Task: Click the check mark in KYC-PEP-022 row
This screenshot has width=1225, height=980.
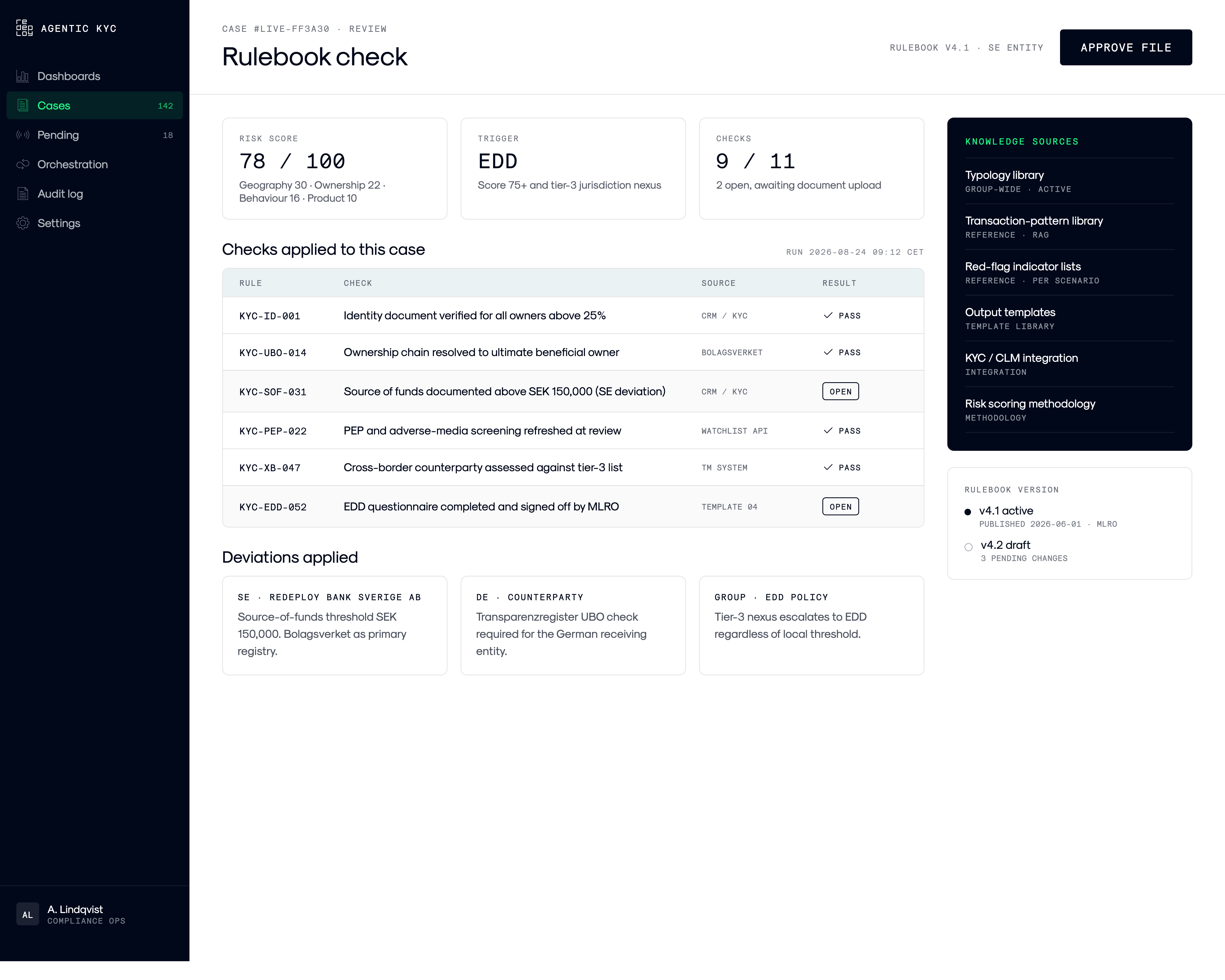Action: coord(828,431)
